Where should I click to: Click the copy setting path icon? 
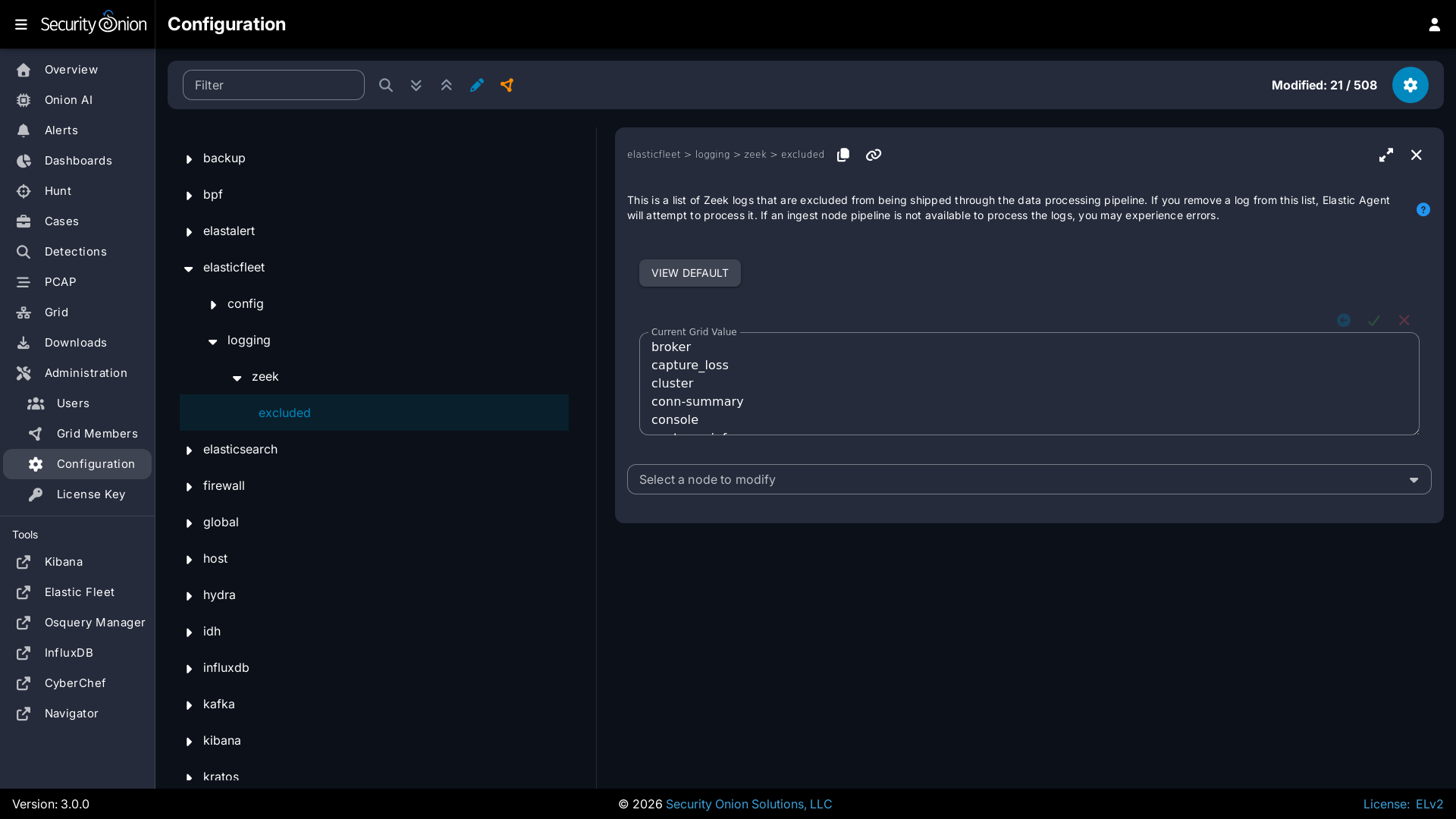(843, 155)
